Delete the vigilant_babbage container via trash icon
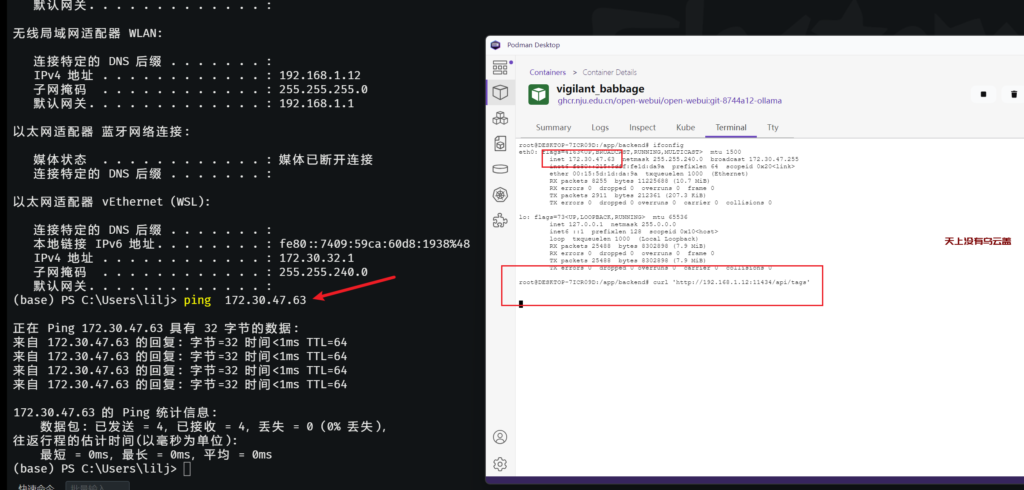 (x=1014, y=94)
